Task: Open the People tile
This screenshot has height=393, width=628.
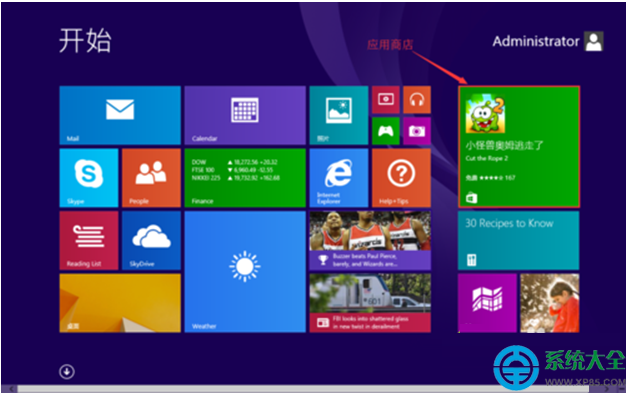Action: pyautogui.click(x=151, y=178)
